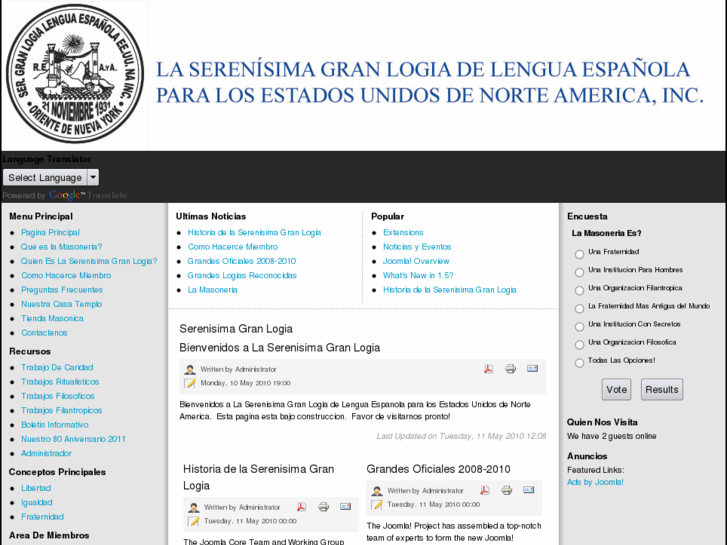Print the Bienvenidos a La Serenisima article

click(510, 369)
